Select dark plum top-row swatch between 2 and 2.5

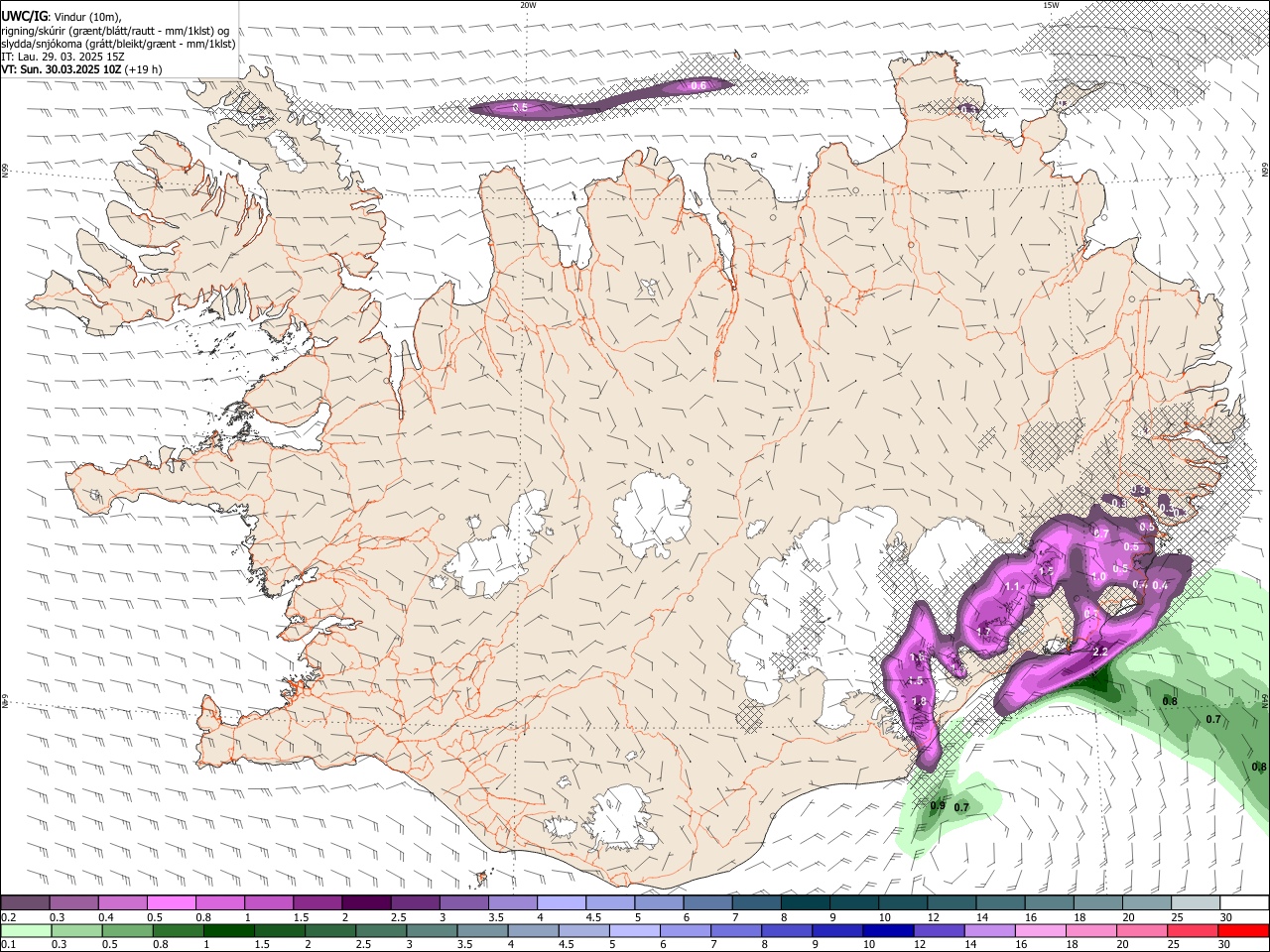click(367, 902)
